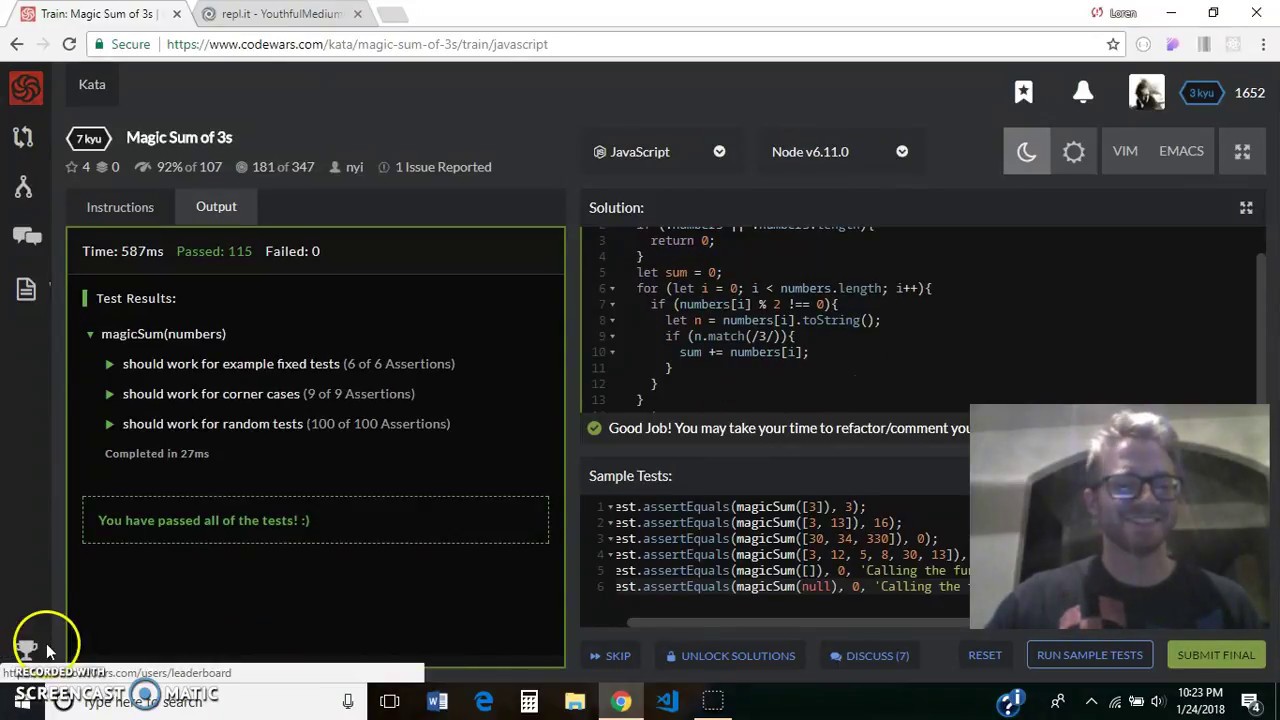Image resolution: width=1280 pixels, height=720 pixels.
Task: Fold code at line 9 arrow
Action: (613, 337)
